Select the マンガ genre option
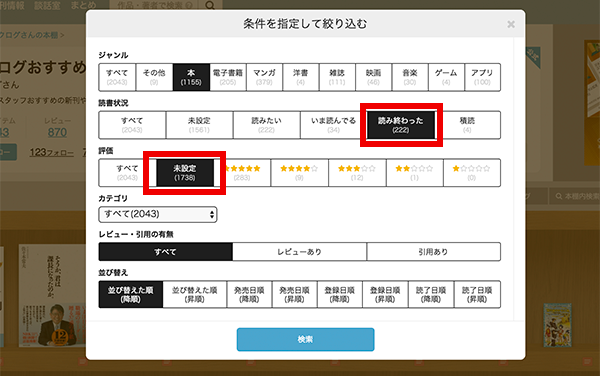This screenshot has height=376, width=600. click(264, 77)
